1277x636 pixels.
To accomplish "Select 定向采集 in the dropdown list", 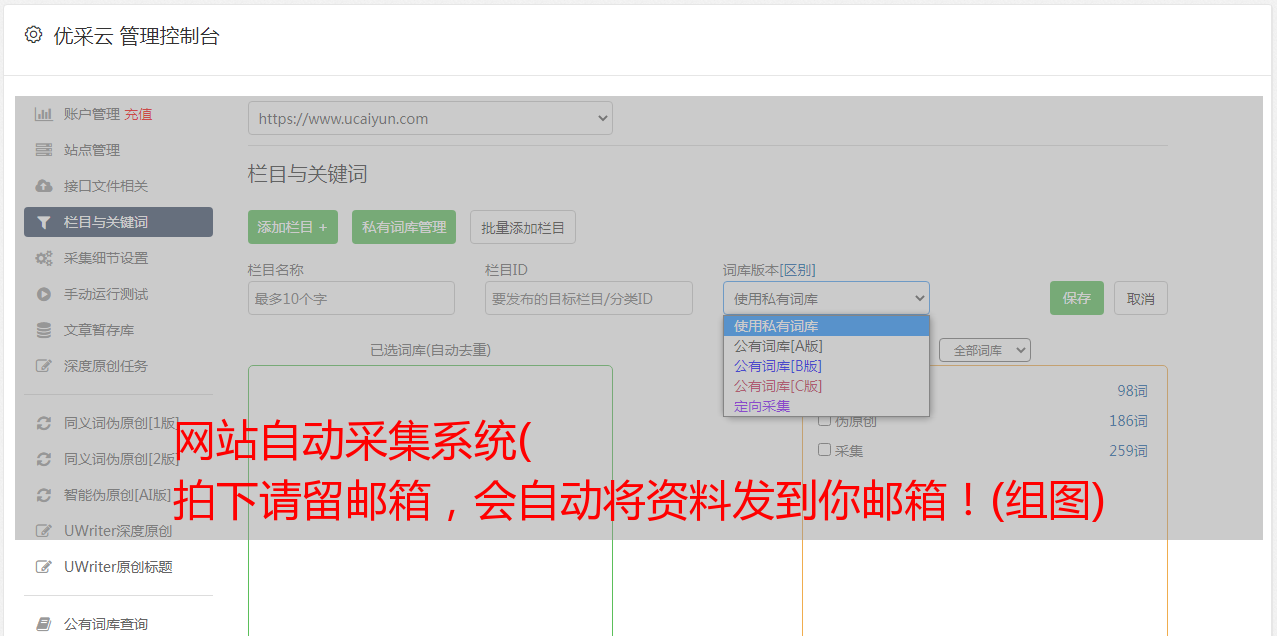I will (826, 406).
